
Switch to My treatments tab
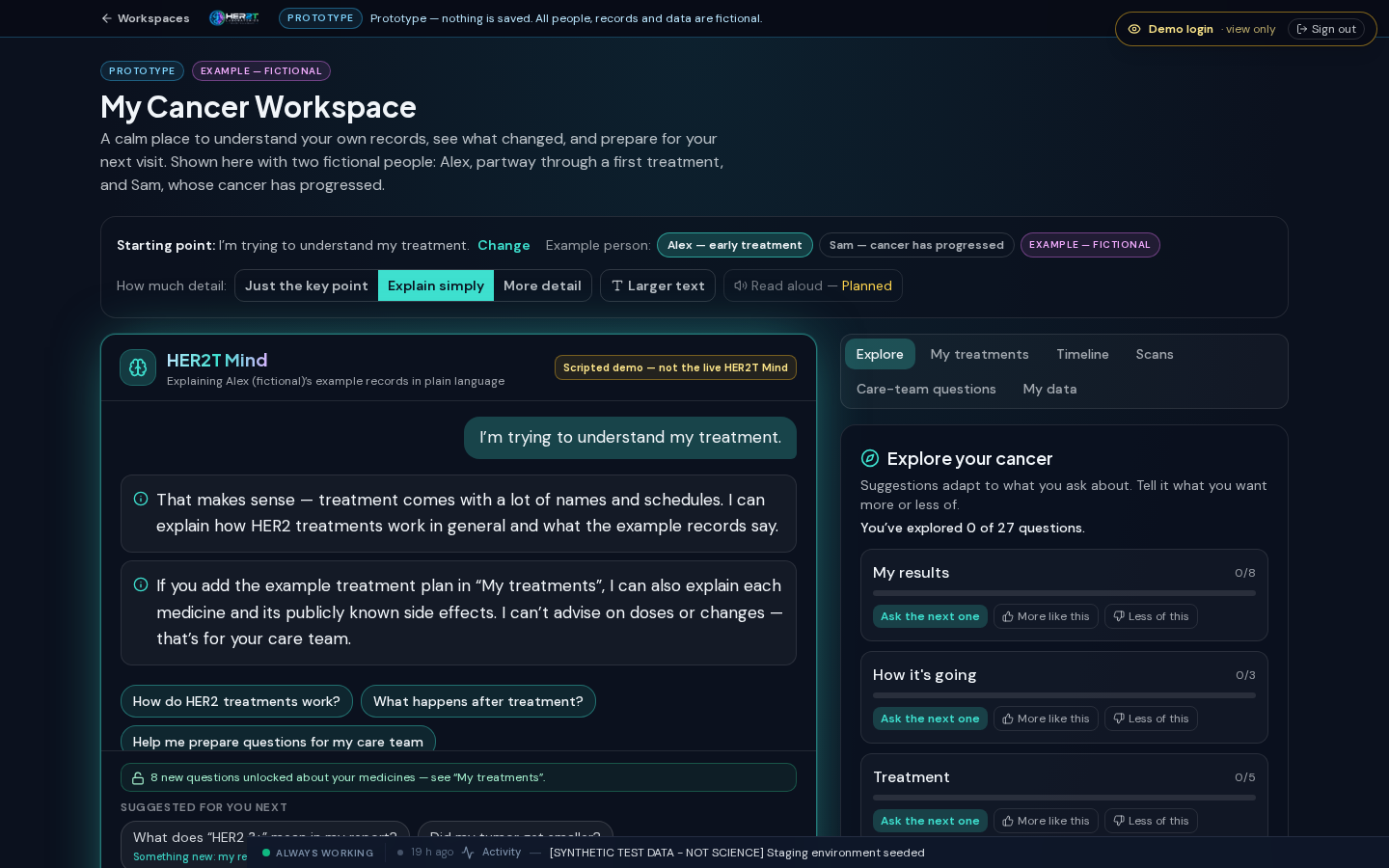pyautogui.click(x=979, y=354)
